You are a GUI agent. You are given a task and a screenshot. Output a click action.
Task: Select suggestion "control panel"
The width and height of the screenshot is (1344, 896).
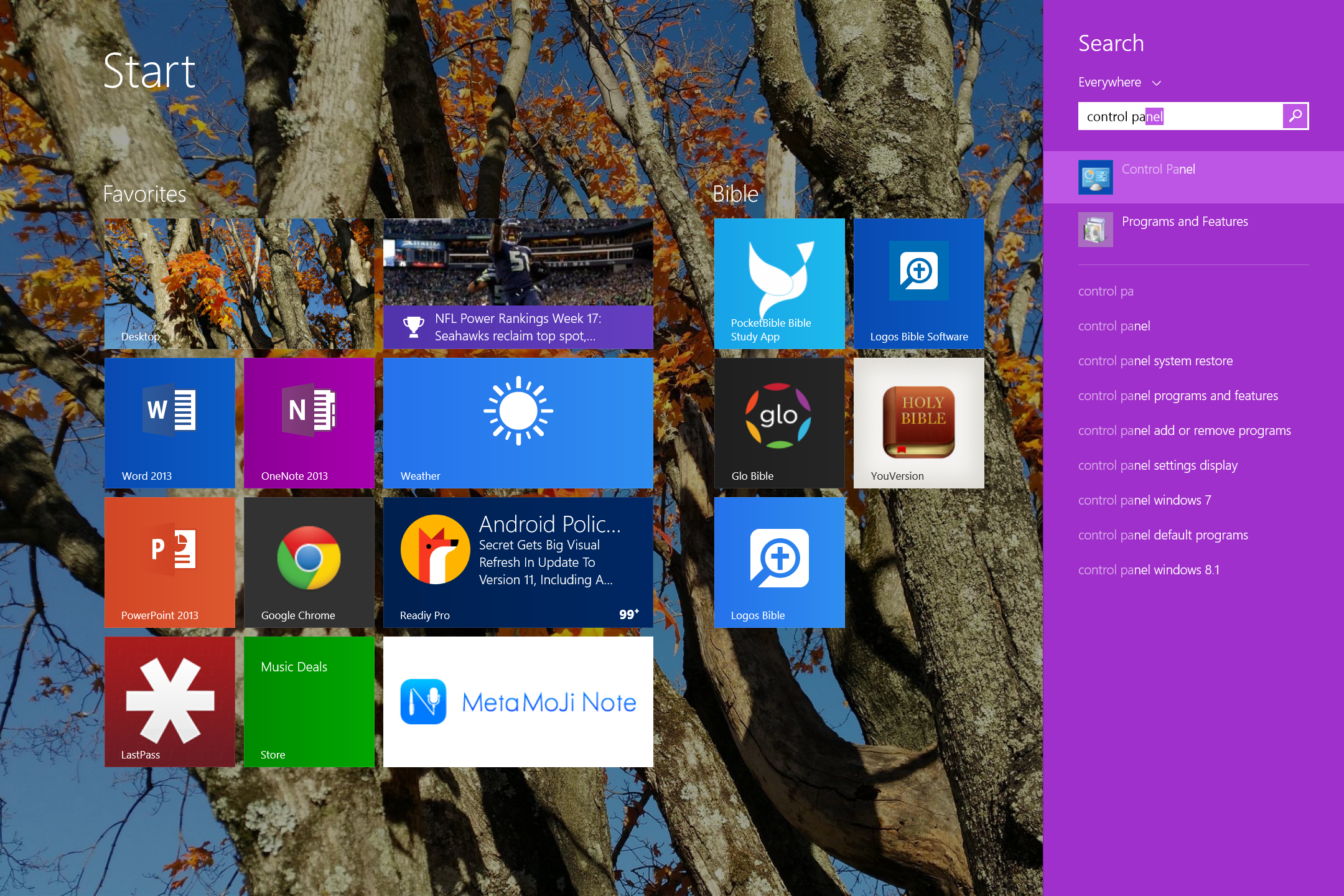click(x=1114, y=326)
